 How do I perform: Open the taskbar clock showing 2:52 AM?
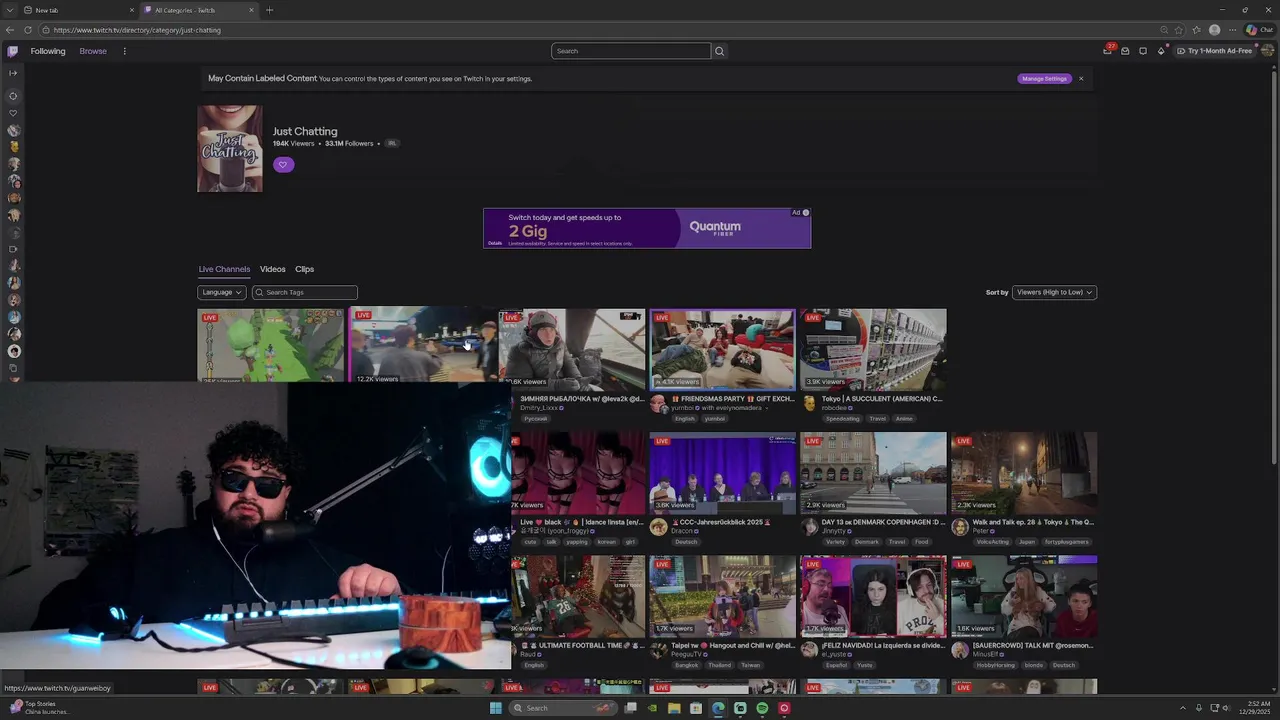pyautogui.click(x=1253, y=708)
